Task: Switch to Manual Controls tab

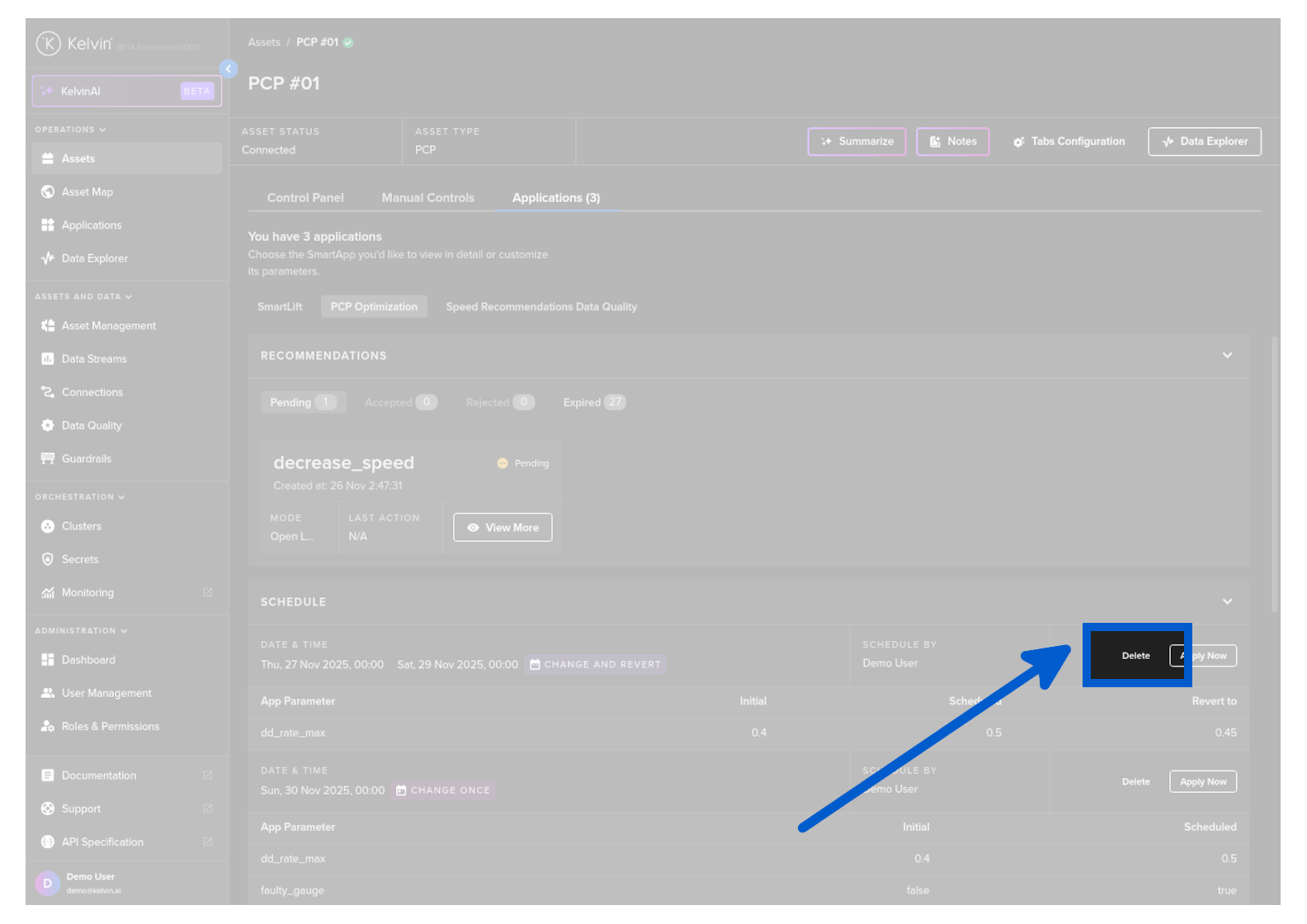Action: click(427, 198)
